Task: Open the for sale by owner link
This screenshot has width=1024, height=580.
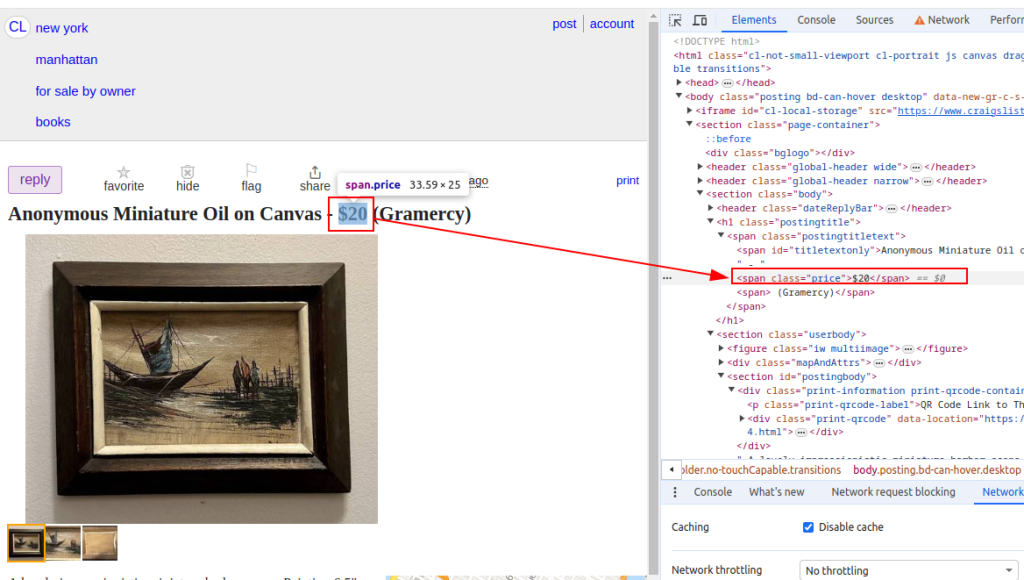Action: pyautogui.click(x=86, y=91)
